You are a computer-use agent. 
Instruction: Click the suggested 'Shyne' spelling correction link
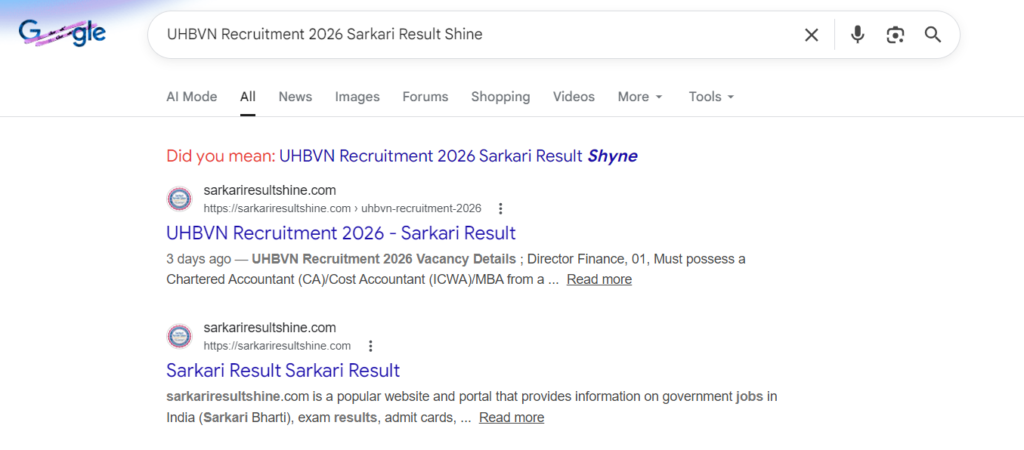(x=458, y=156)
